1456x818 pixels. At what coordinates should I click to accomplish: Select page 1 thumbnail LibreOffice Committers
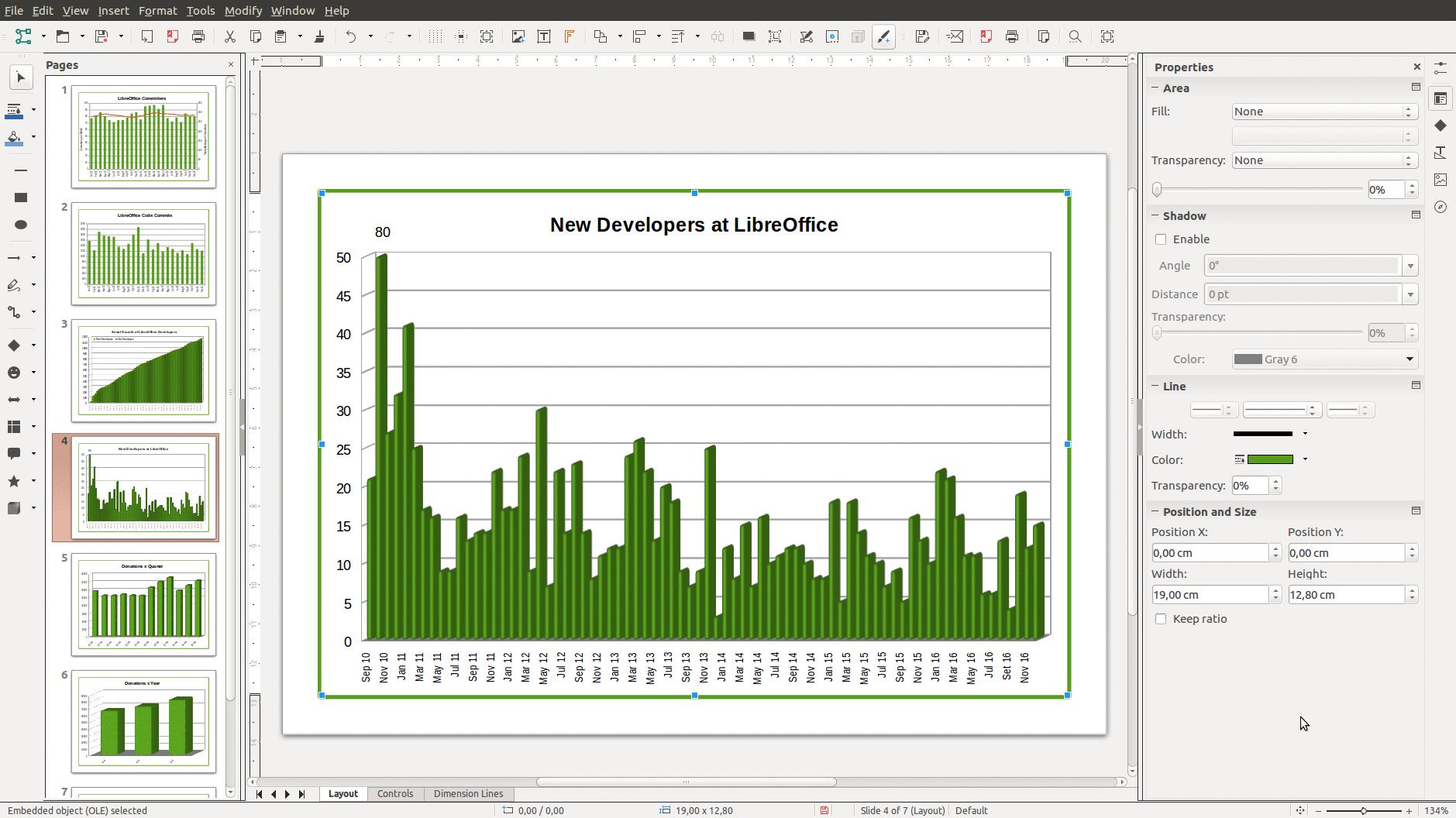143,136
